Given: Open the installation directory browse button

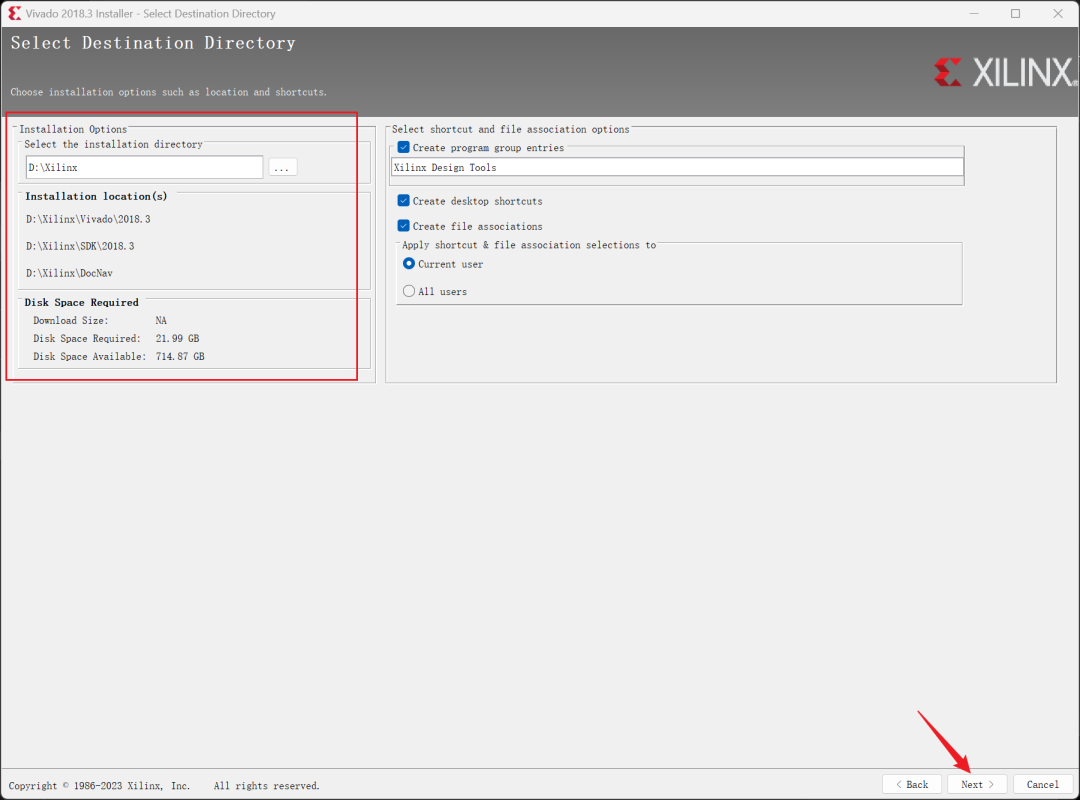Looking at the screenshot, I should 282,167.
